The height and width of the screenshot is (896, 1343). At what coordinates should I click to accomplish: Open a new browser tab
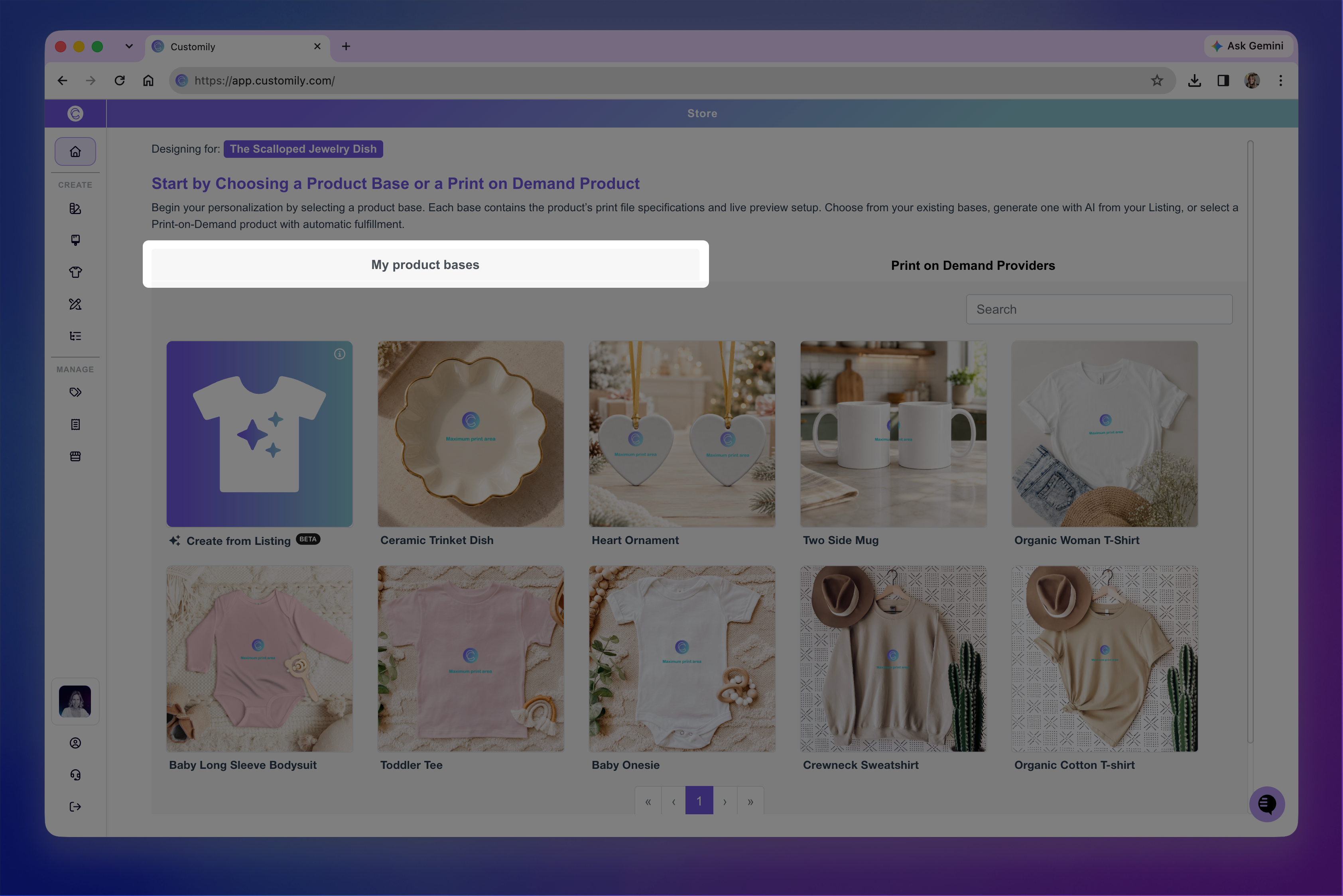pos(346,46)
